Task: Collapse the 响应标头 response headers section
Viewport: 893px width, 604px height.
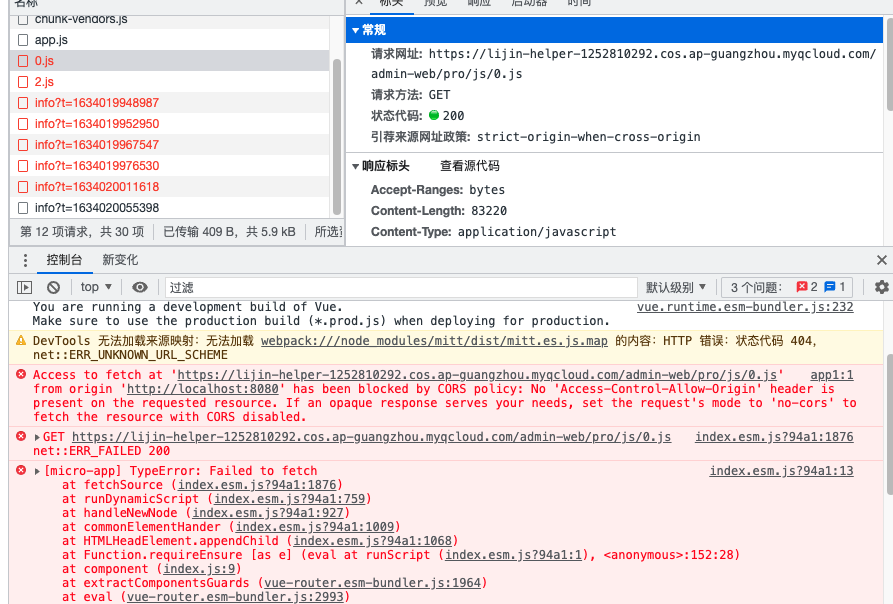Action: pyautogui.click(x=355, y=166)
